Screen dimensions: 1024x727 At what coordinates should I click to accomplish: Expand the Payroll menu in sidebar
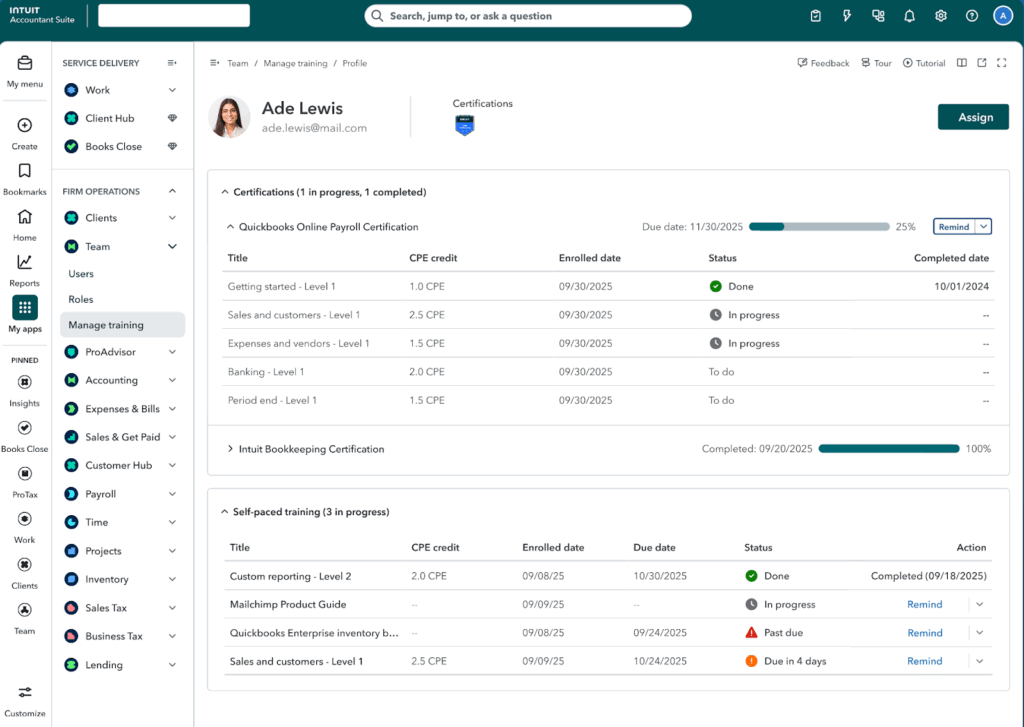pyautogui.click(x=172, y=494)
